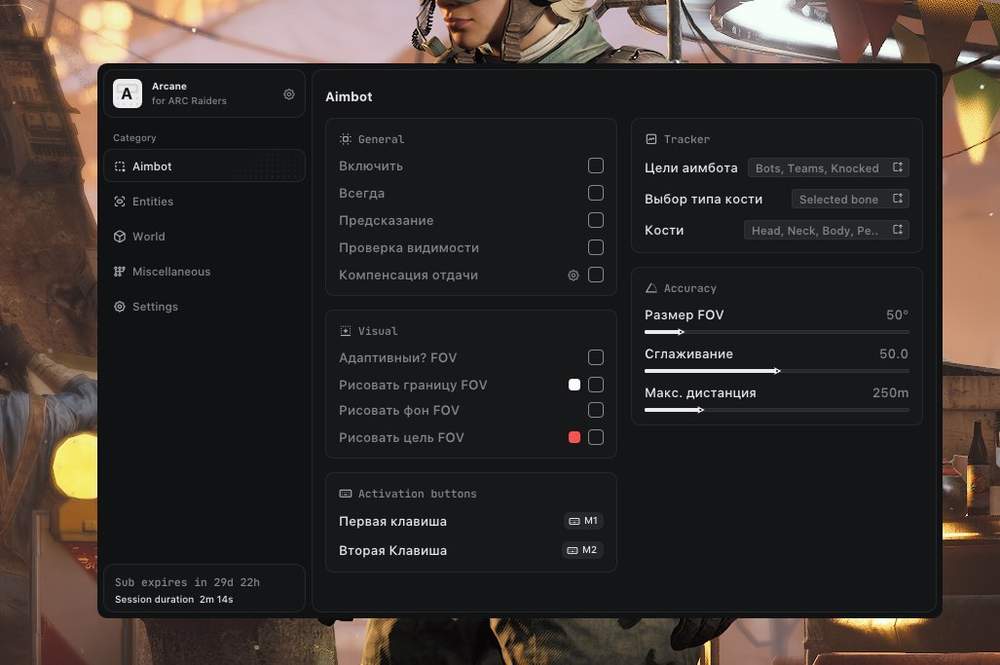Open red color swatch for FOV target
The height and width of the screenshot is (665, 1000).
[575, 437]
